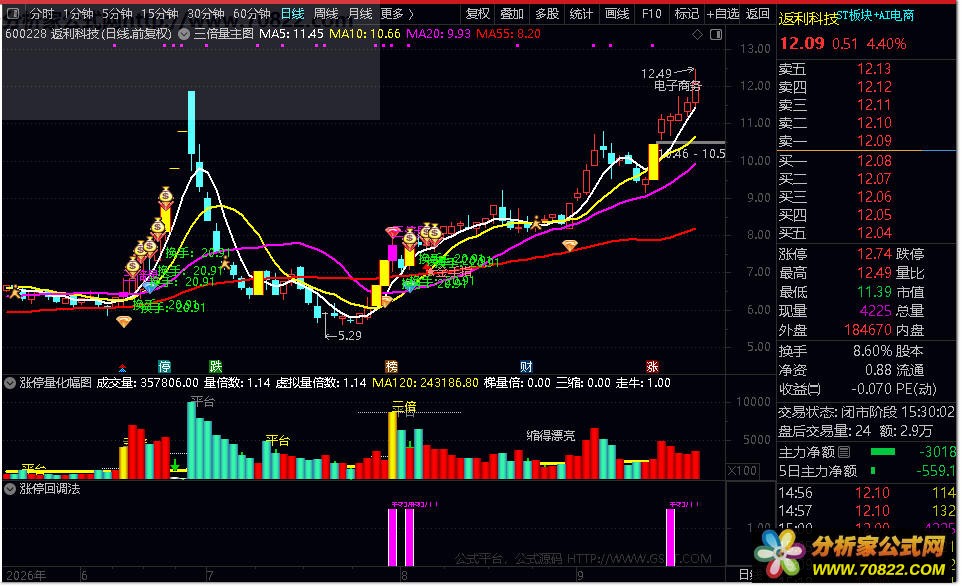Click the red-blue arrow marker below chart

coord(123,368)
